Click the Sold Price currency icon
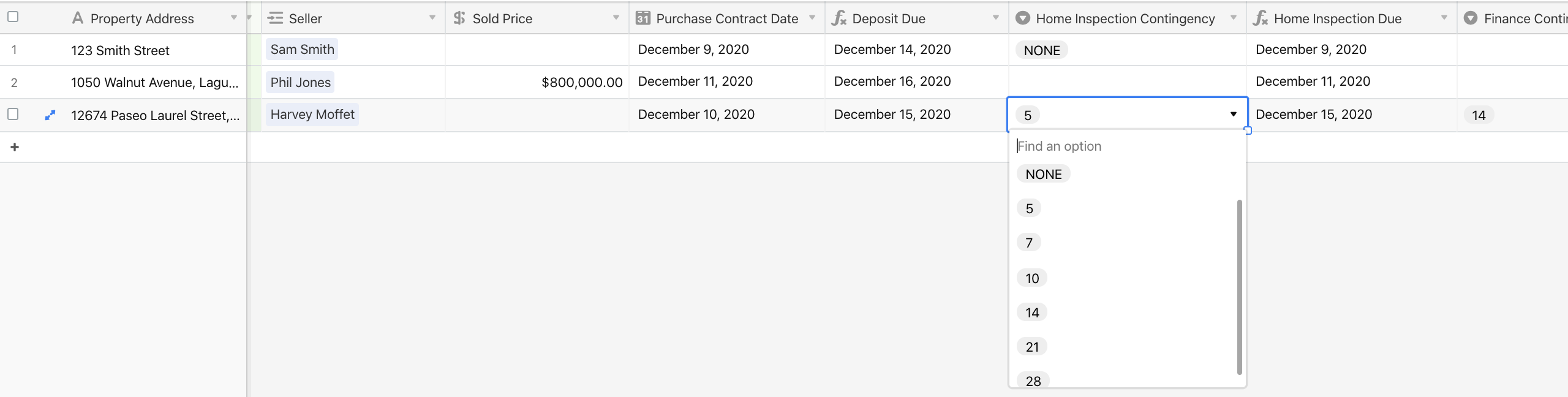 (x=459, y=18)
